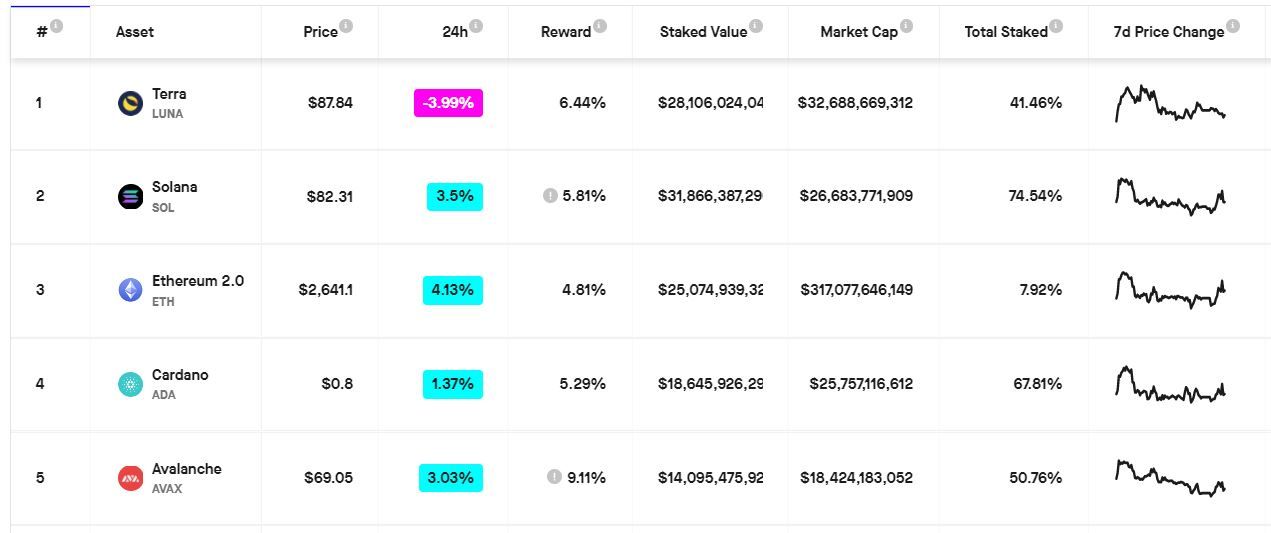Click Terra's pink -3.99% change badge

click(x=448, y=103)
